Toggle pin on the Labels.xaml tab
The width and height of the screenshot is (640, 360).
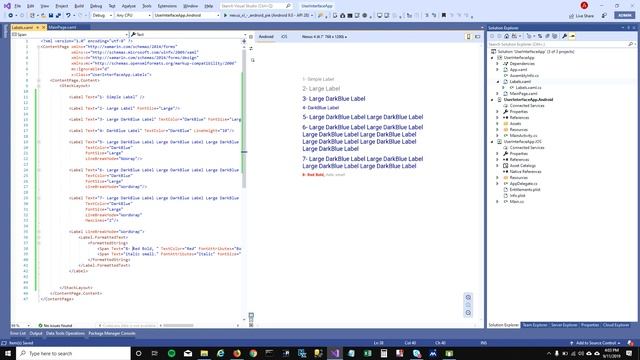coord(38,27)
